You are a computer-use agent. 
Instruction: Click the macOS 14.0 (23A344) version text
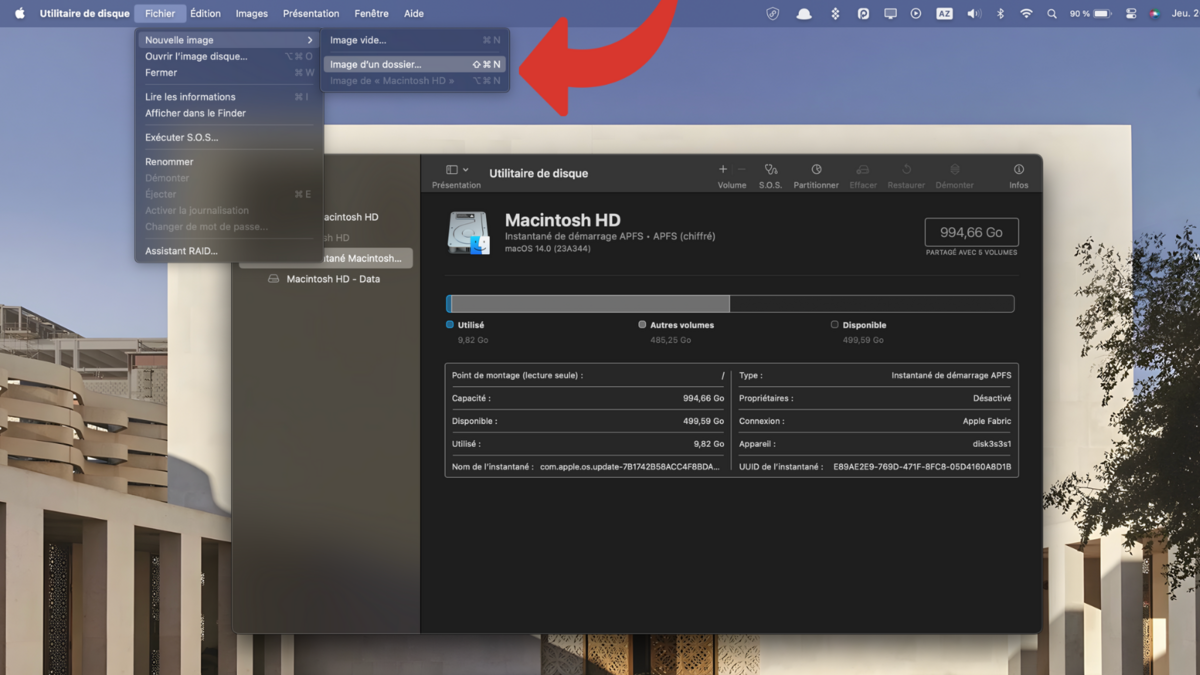tap(548, 249)
